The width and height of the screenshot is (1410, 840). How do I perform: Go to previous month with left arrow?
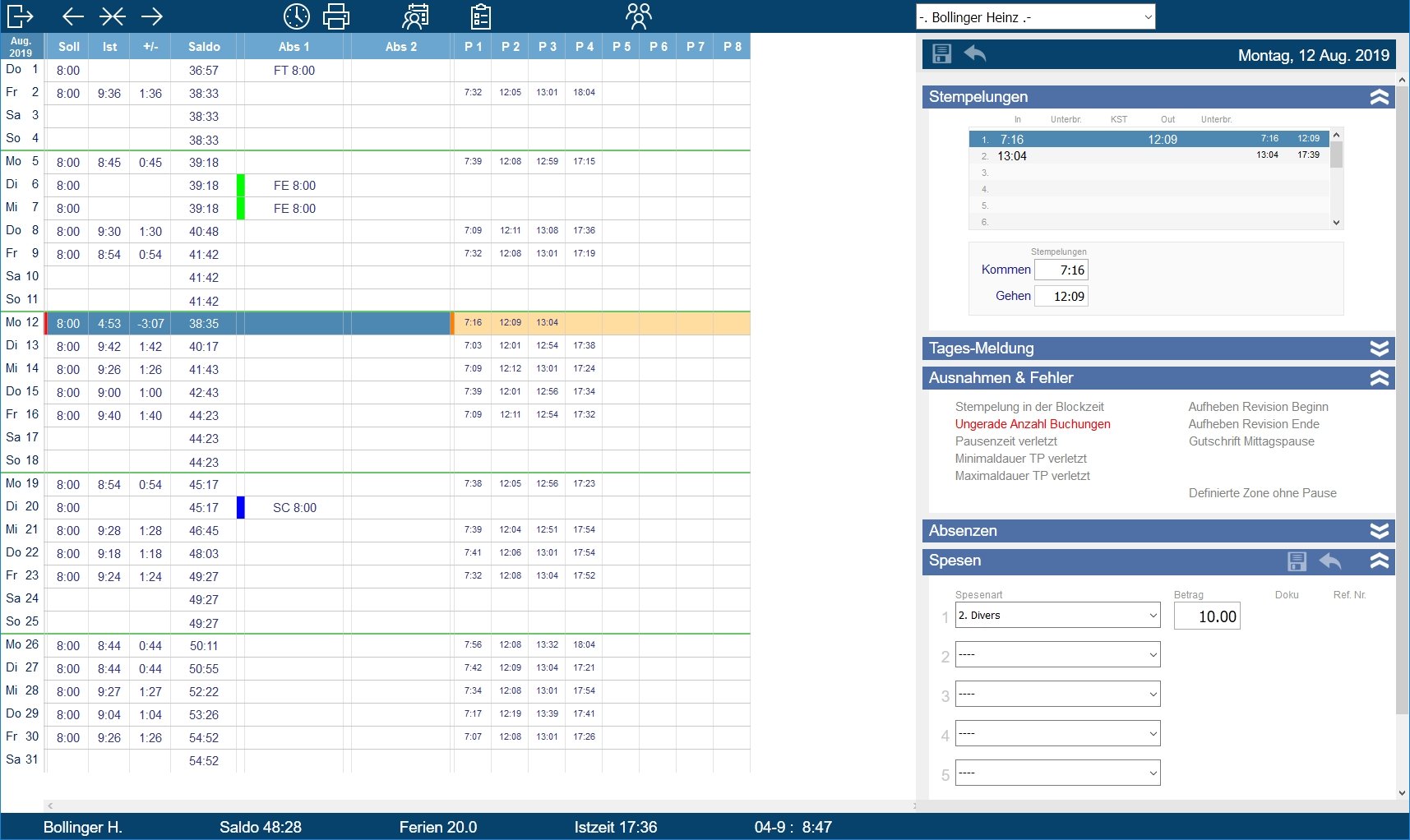[x=73, y=16]
